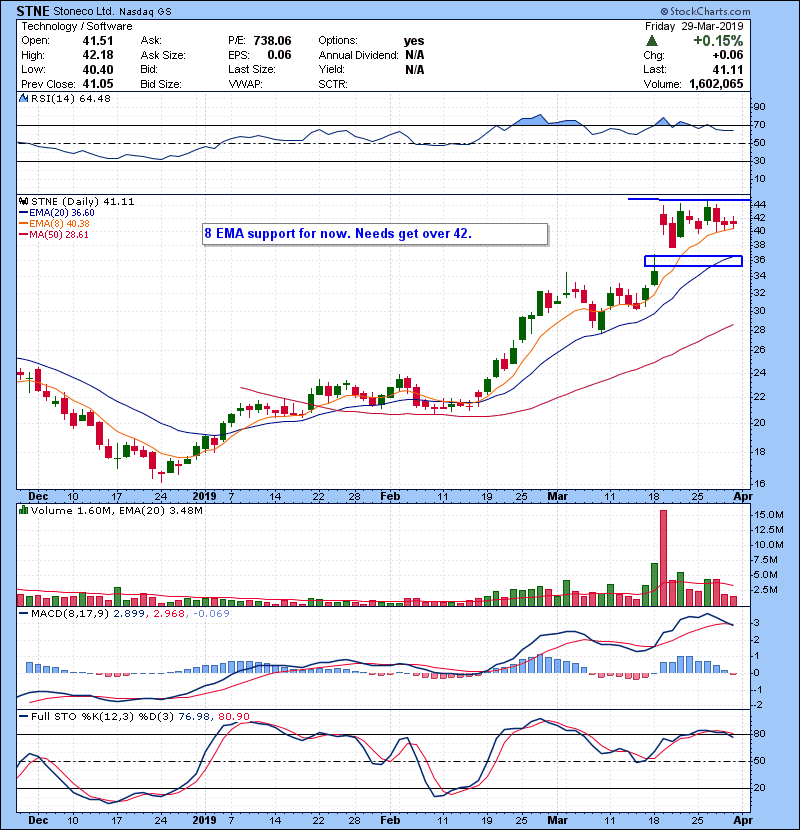Viewport: 800px width, 830px height.
Task: Click the Stoneco Ltd. company name
Action: [x=84, y=11]
